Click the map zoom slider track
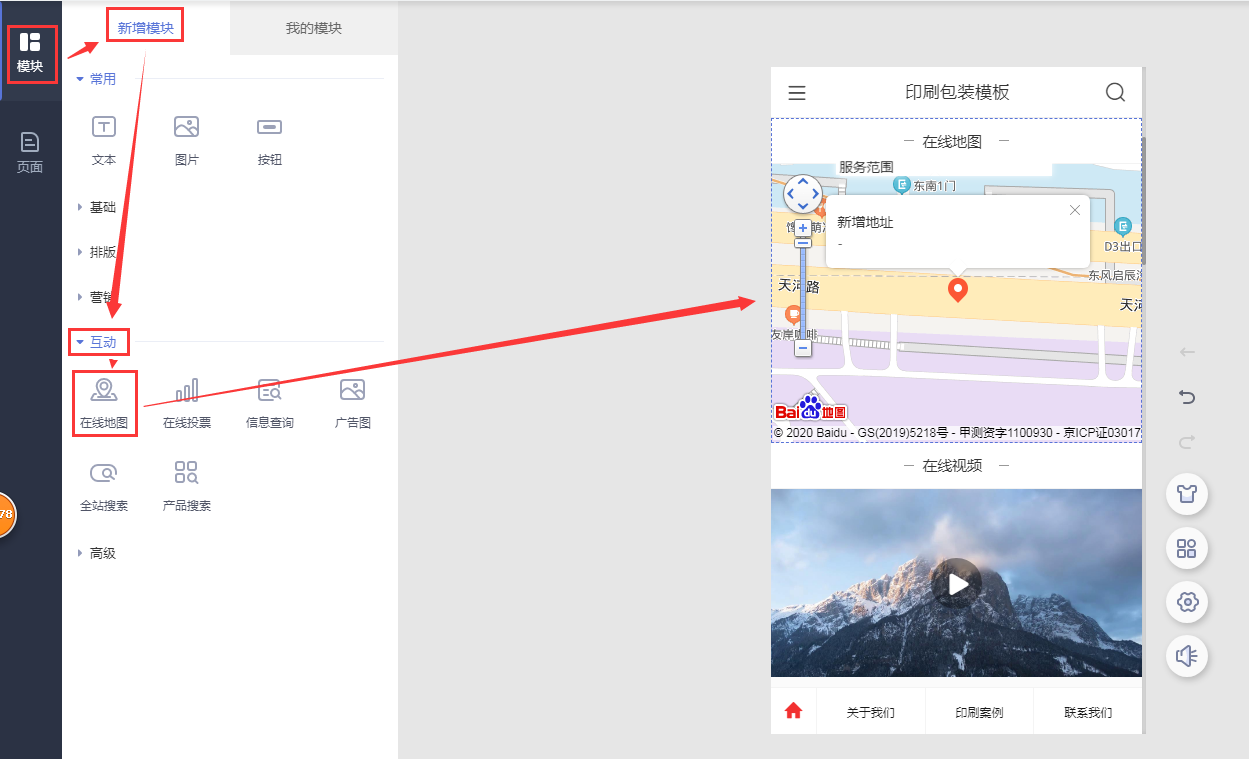The width and height of the screenshot is (1249, 759). pos(803,293)
